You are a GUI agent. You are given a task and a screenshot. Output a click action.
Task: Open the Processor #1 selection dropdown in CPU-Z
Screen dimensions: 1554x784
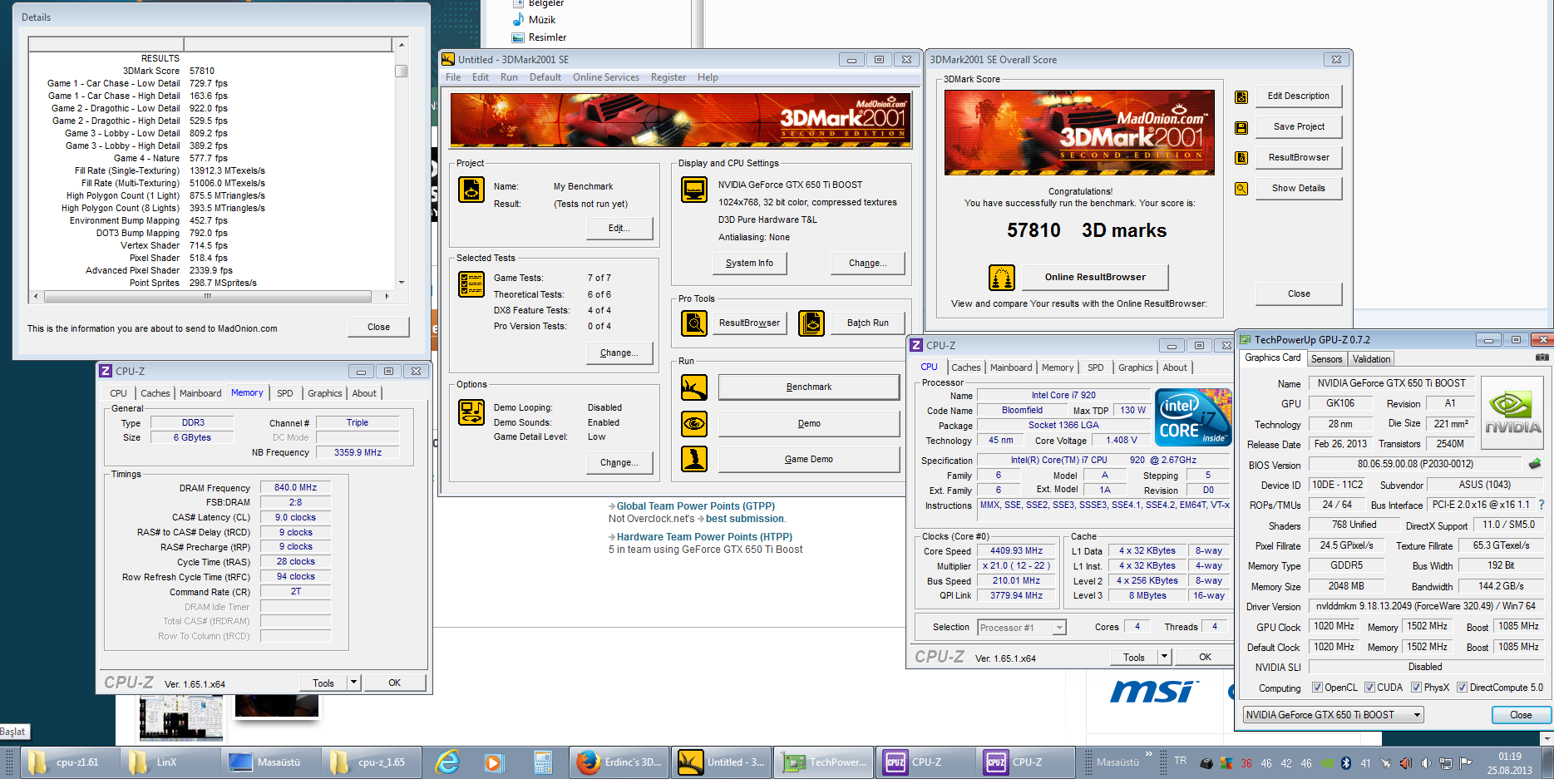tap(1022, 628)
